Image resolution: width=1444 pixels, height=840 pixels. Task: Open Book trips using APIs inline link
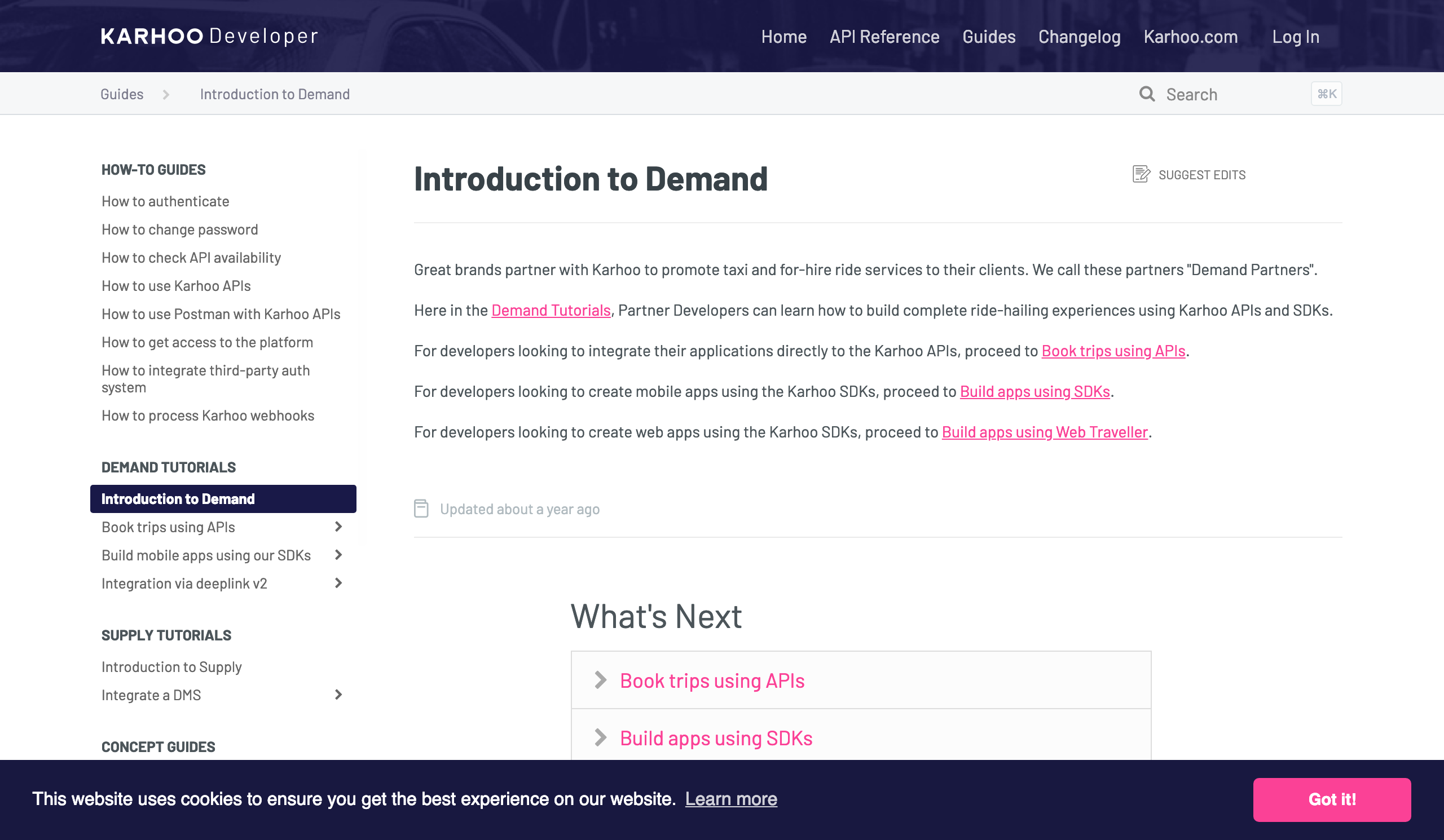pyautogui.click(x=1113, y=351)
